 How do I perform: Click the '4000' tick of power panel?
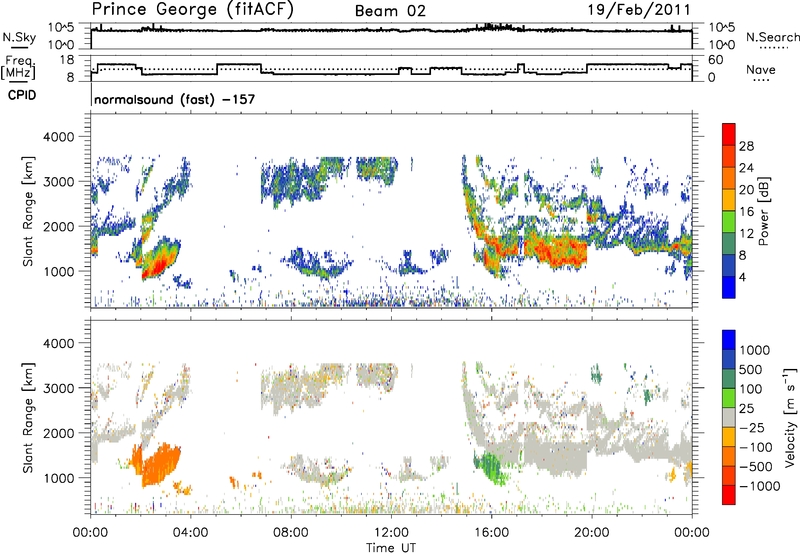tap(60, 137)
